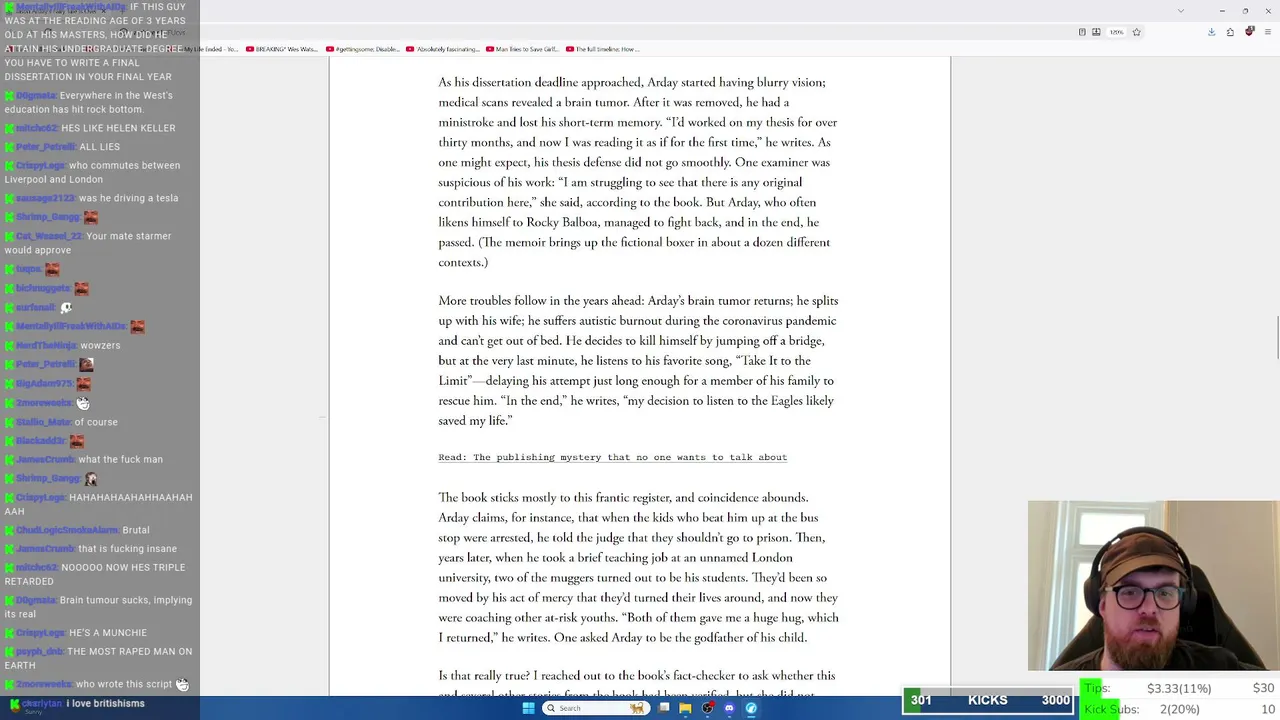Open the blue browser icon on the taskbar

coord(751,708)
